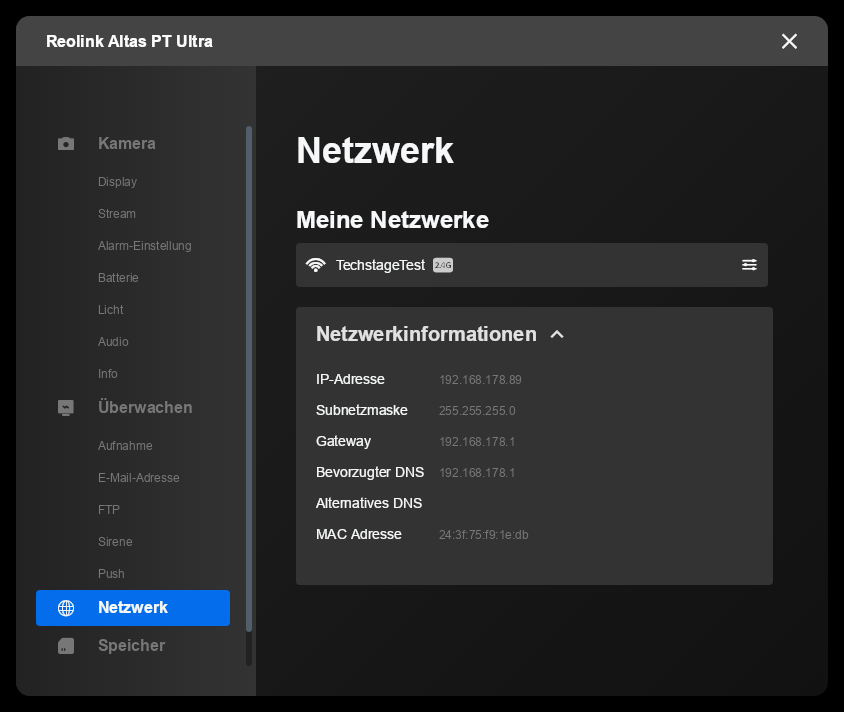Open the network settings sliders icon
This screenshot has height=712, width=844.
749,265
